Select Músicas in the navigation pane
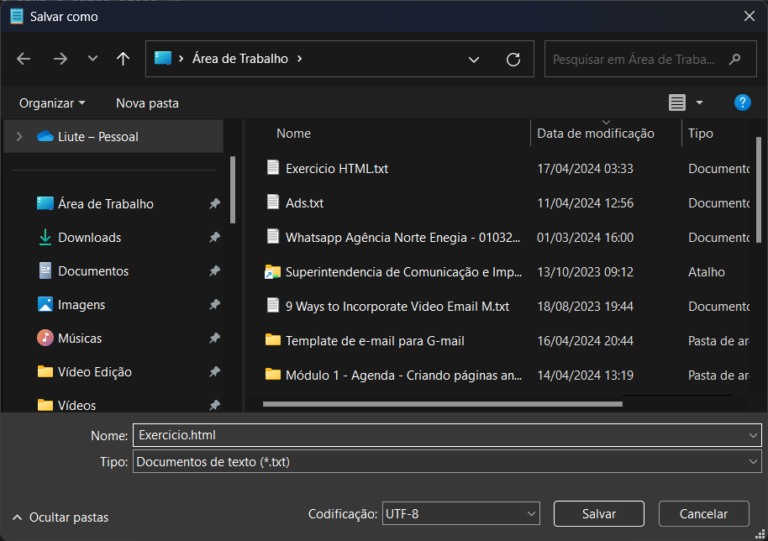 [80, 338]
